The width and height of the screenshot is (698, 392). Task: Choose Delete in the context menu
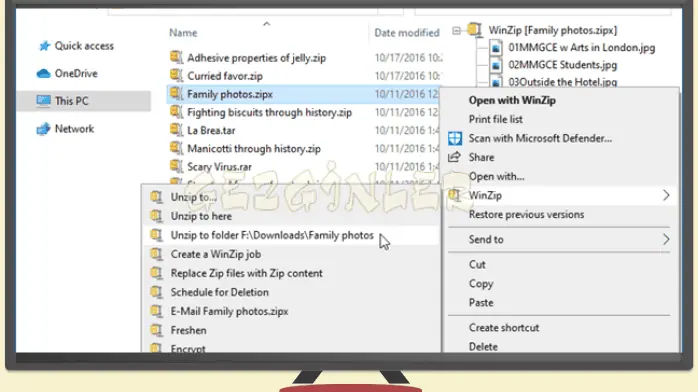point(483,347)
